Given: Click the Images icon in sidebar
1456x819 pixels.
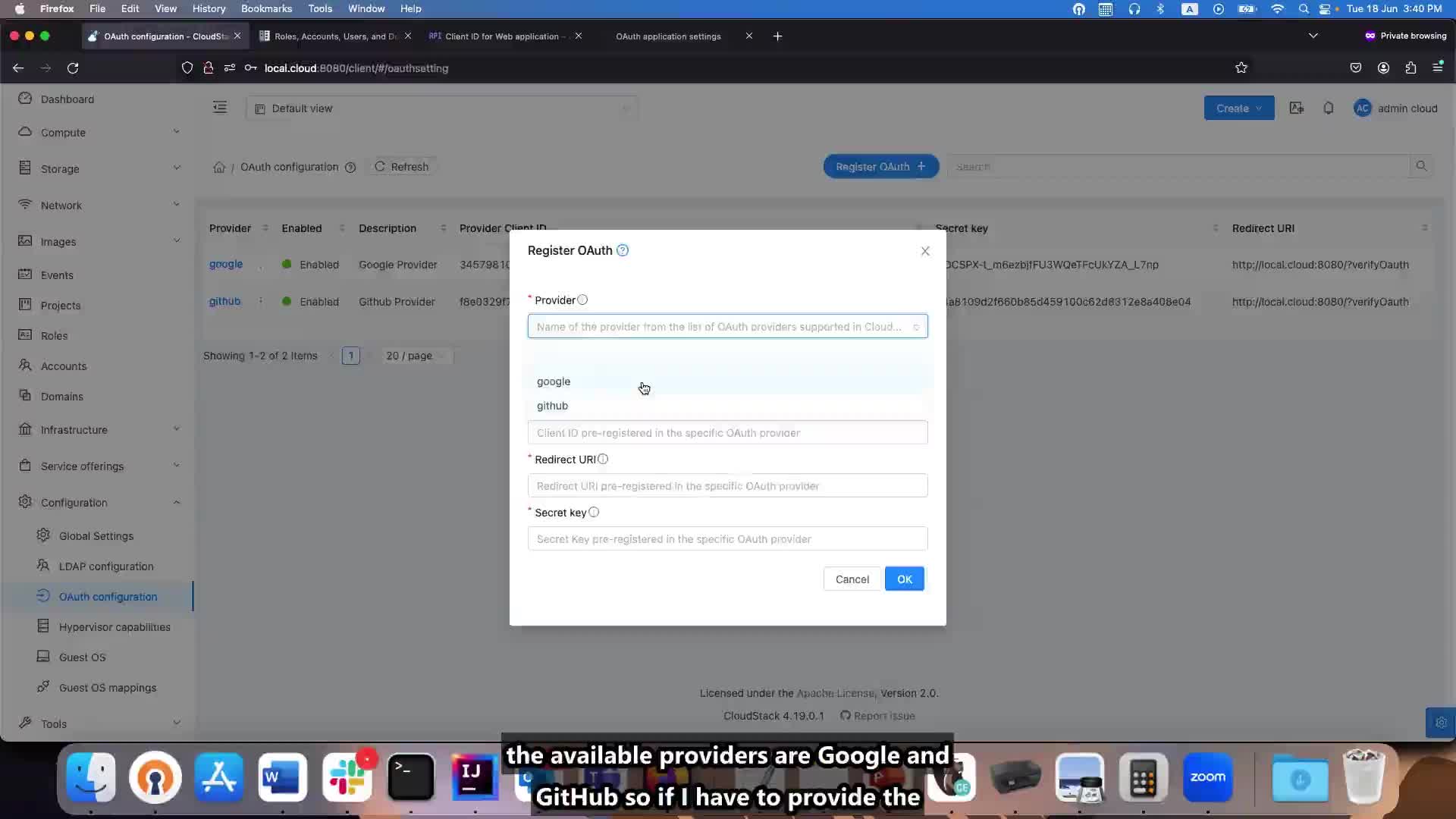Looking at the screenshot, I should pyautogui.click(x=24, y=241).
